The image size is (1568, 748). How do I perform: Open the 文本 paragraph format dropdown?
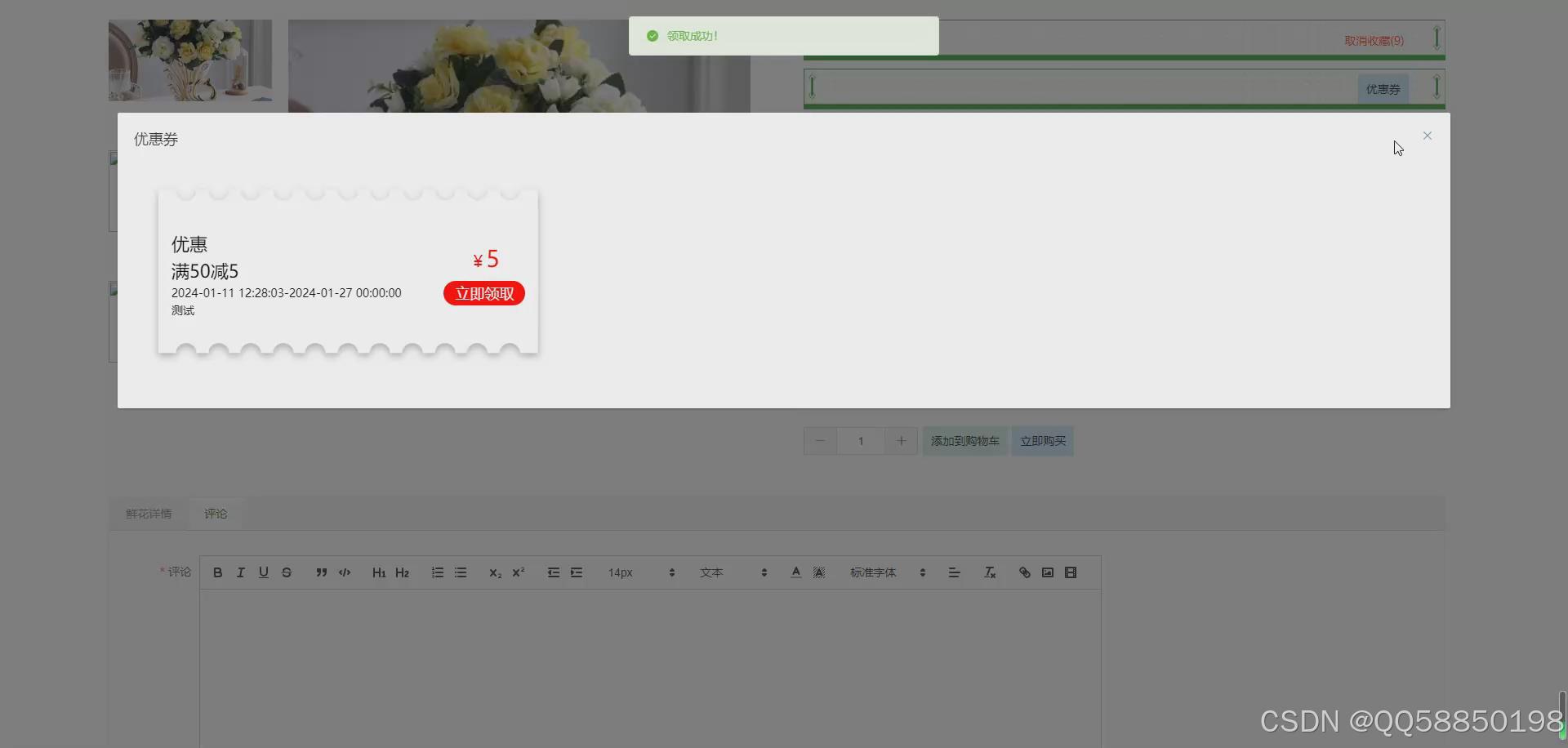(733, 572)
